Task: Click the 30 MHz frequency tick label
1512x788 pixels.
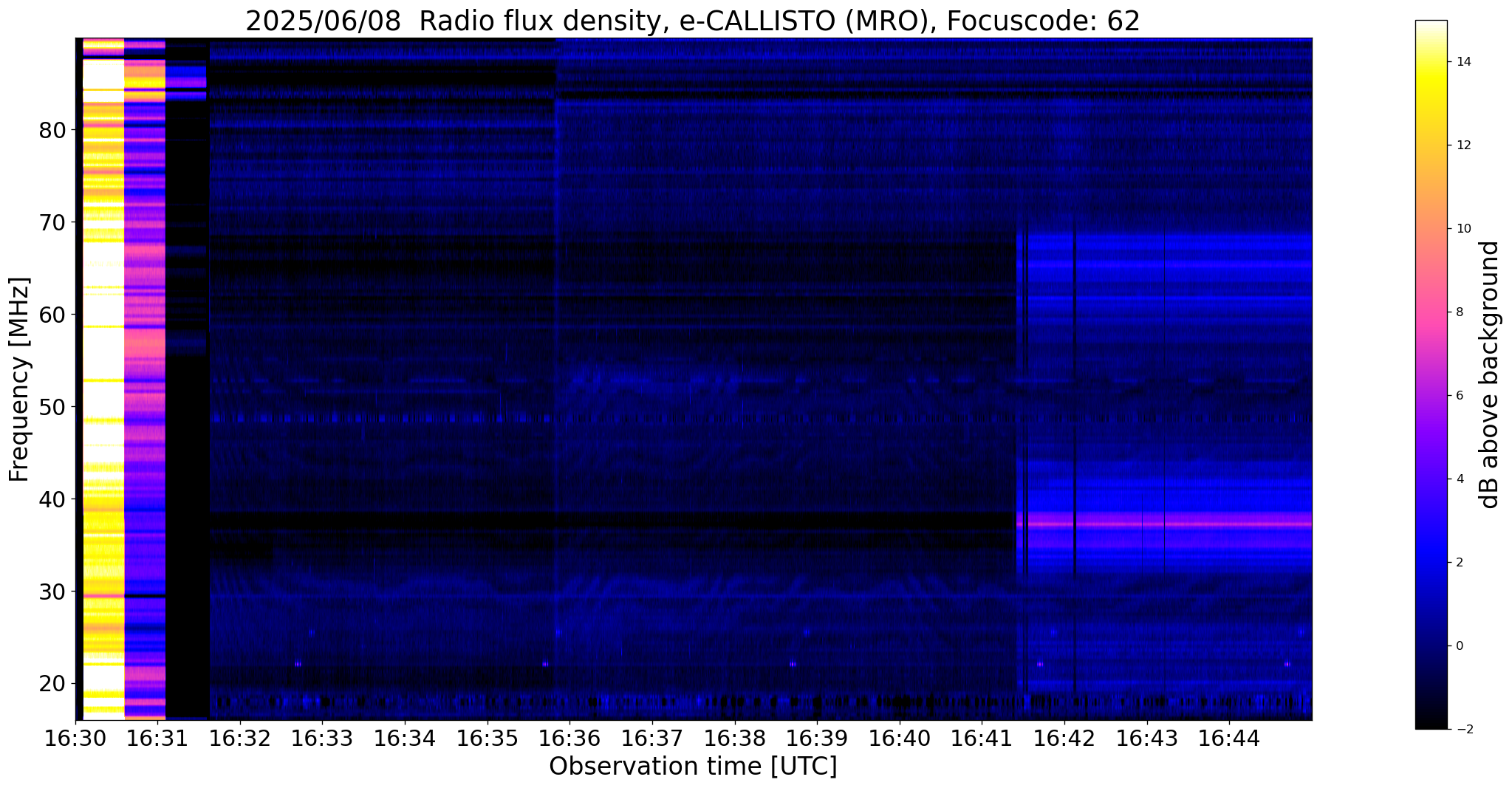Action: [x=52, y=592]
